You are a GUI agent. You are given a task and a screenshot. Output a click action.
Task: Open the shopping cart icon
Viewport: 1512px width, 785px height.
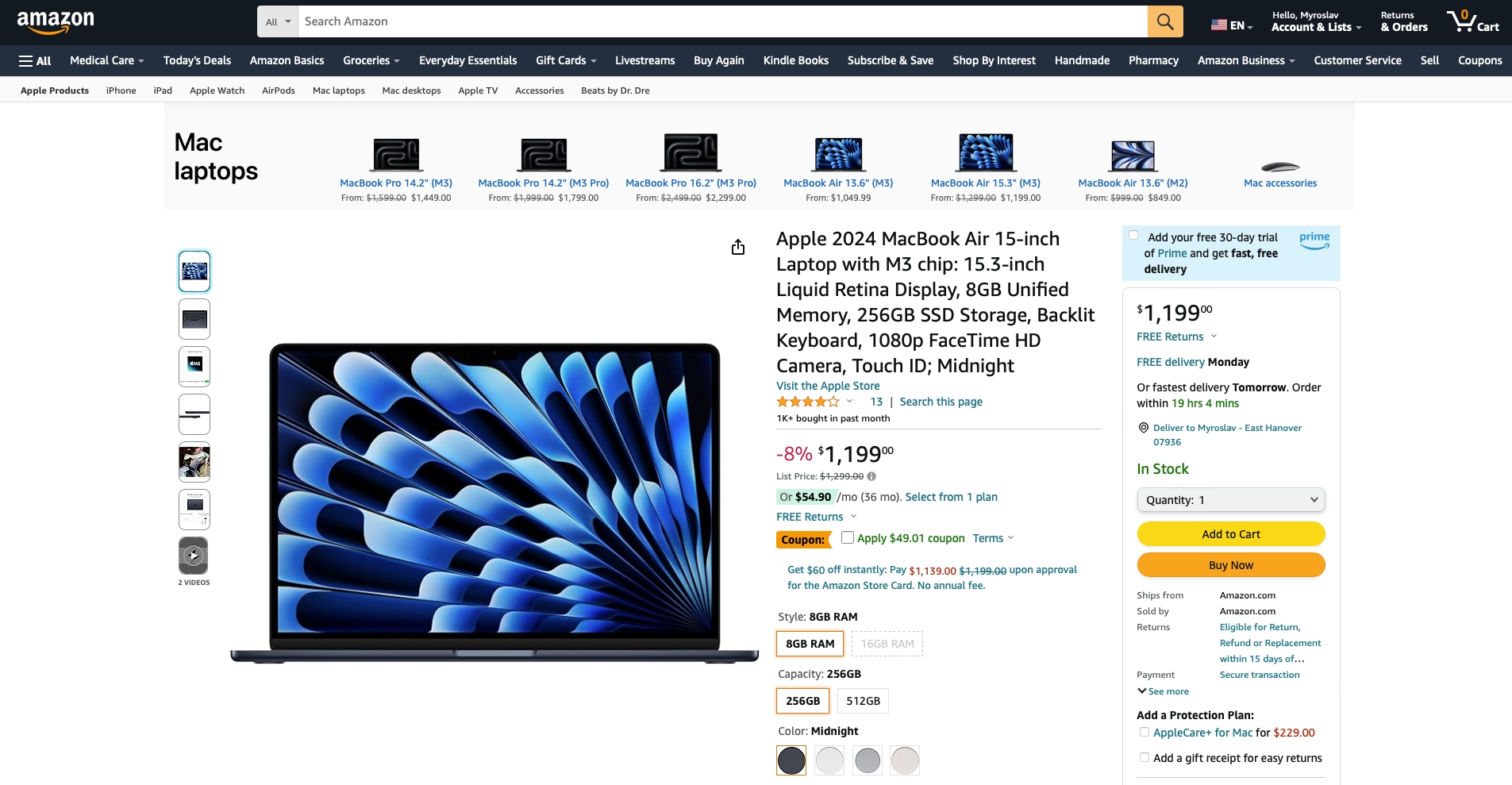[1472, 21]
